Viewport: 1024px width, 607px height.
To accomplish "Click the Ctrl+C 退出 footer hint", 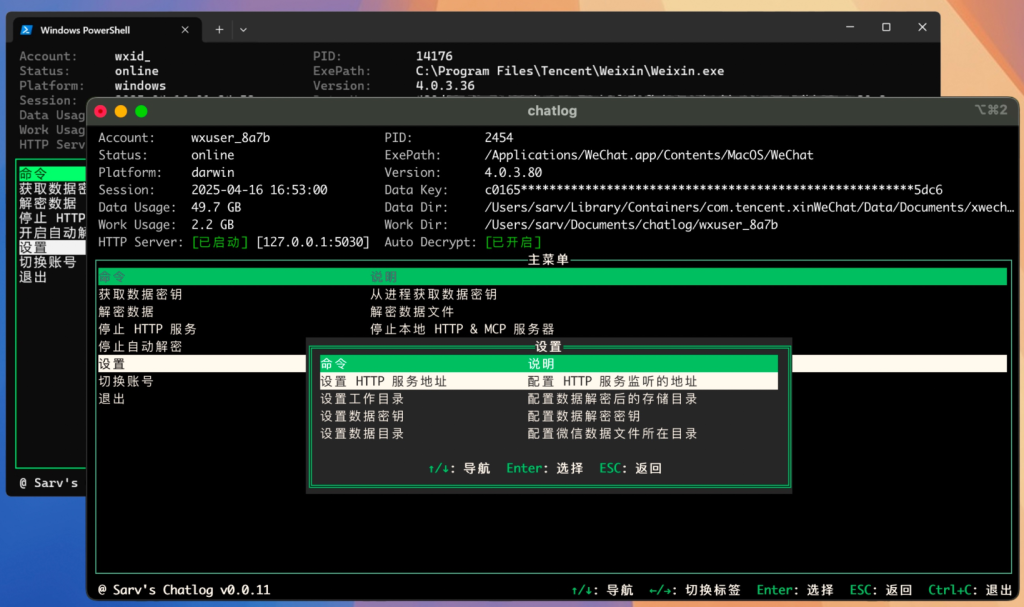I will (x=970, y=590).
